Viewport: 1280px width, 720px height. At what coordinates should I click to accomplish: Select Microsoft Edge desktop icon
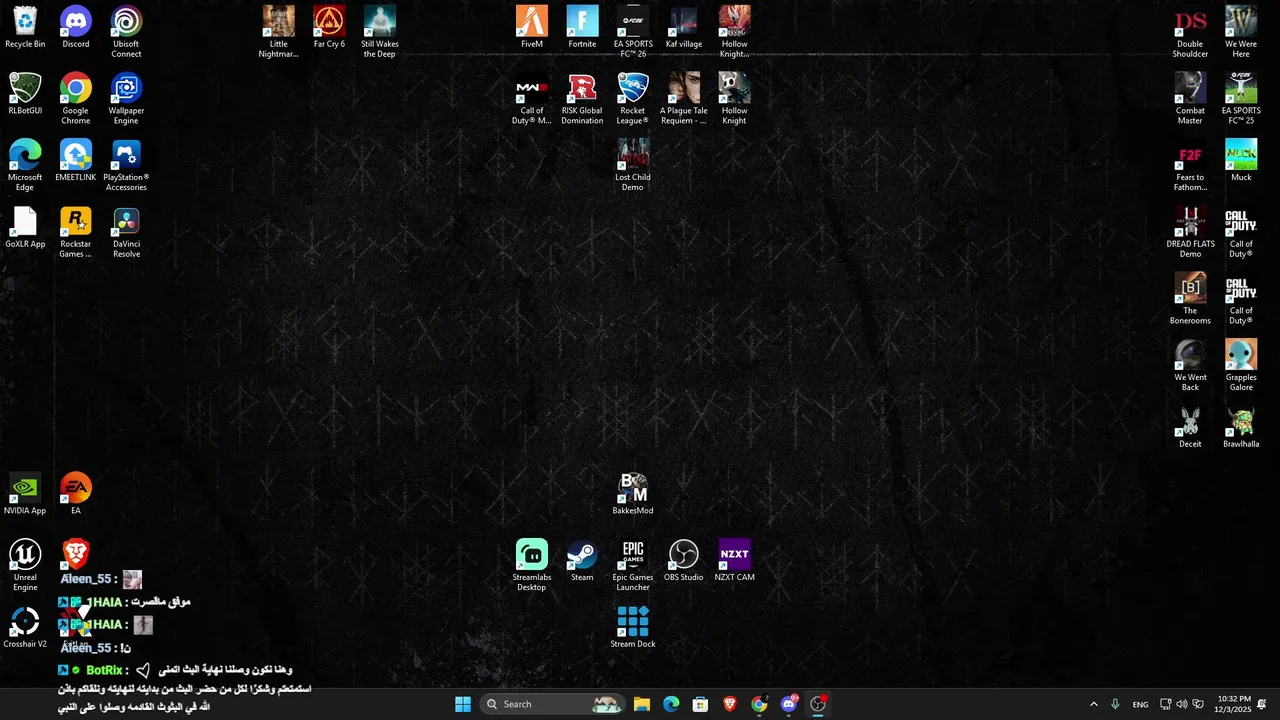click(25, 166)
